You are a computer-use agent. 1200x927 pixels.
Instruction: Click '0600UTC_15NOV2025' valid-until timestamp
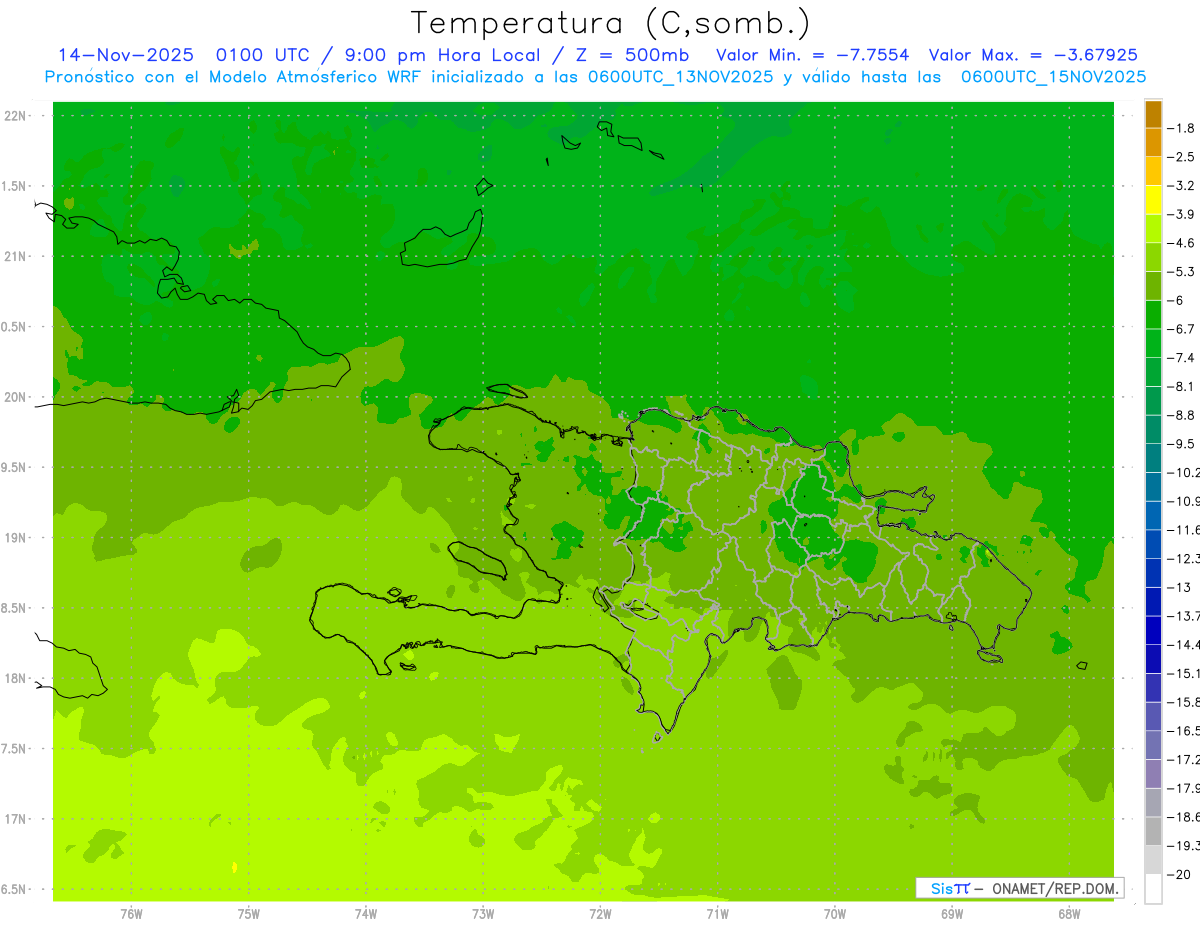pyautogui.click(x=1053, y=77)
